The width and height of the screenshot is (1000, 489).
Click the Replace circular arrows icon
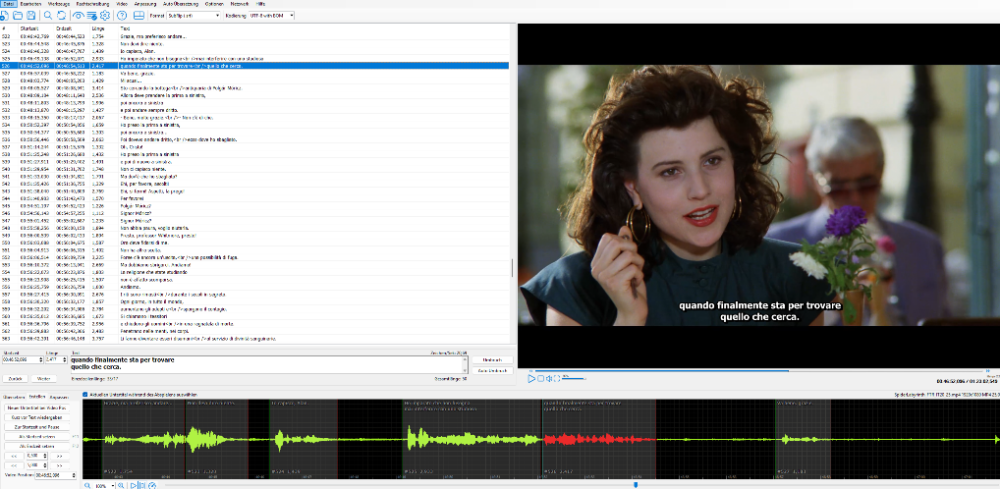pos(62,15)
